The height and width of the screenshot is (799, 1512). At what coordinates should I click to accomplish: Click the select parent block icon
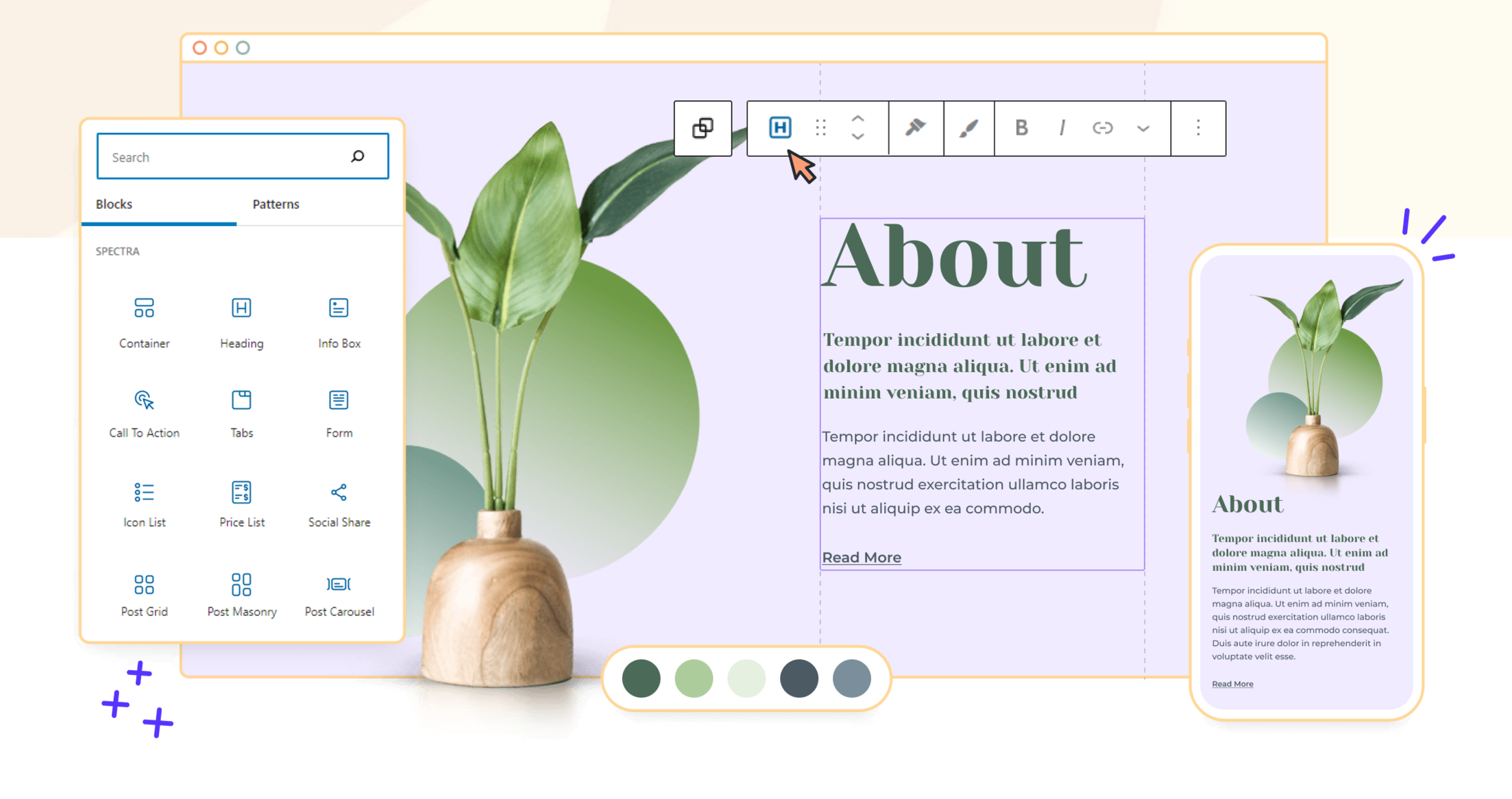(703, 128)
